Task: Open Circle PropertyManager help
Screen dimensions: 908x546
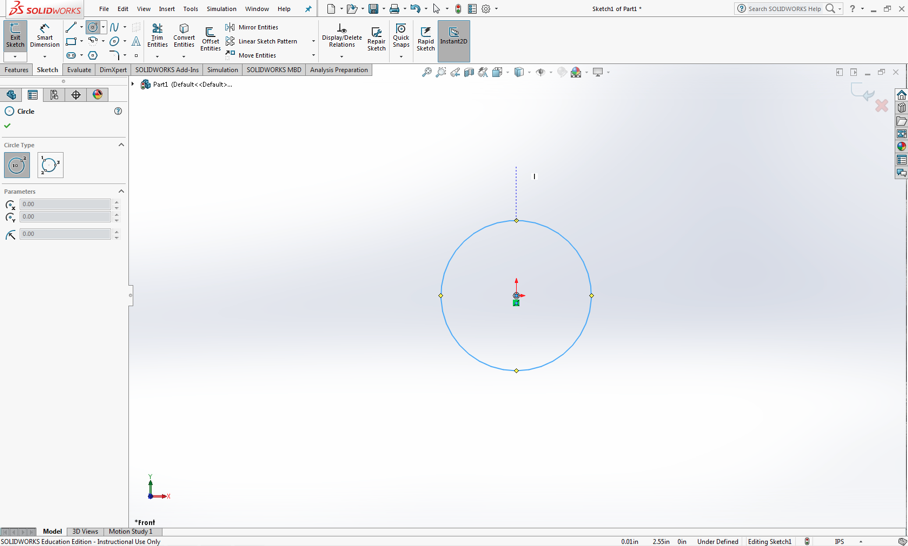Action: point(118,111)
